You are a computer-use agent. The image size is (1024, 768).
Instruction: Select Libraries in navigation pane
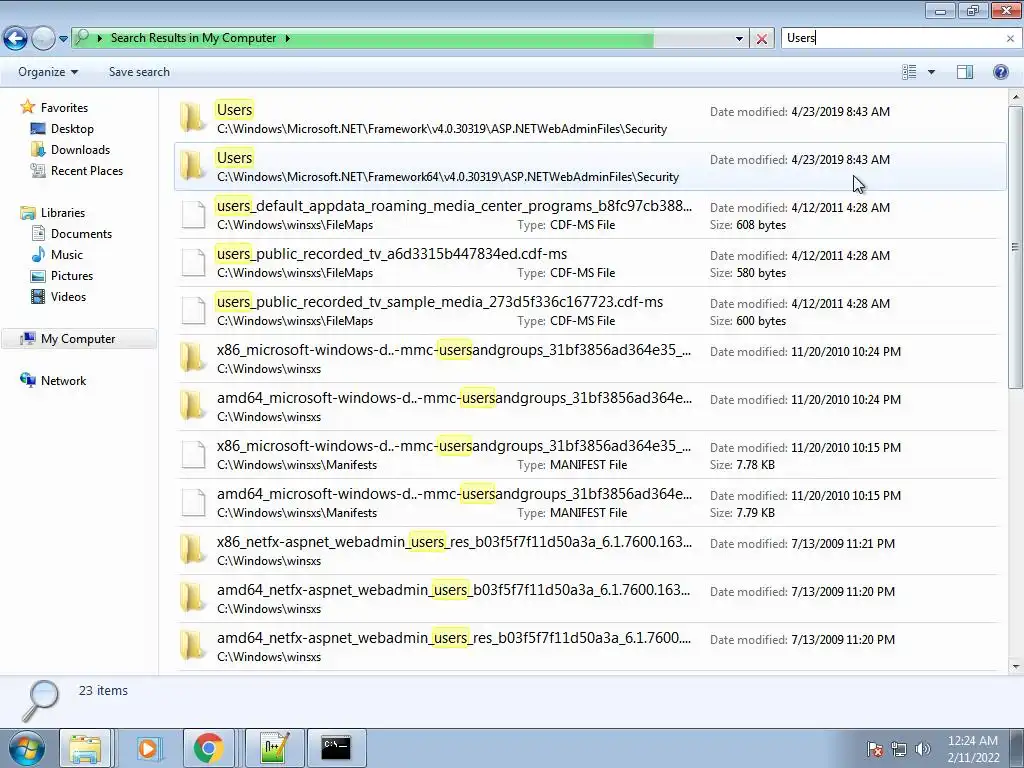click(63, 213)
